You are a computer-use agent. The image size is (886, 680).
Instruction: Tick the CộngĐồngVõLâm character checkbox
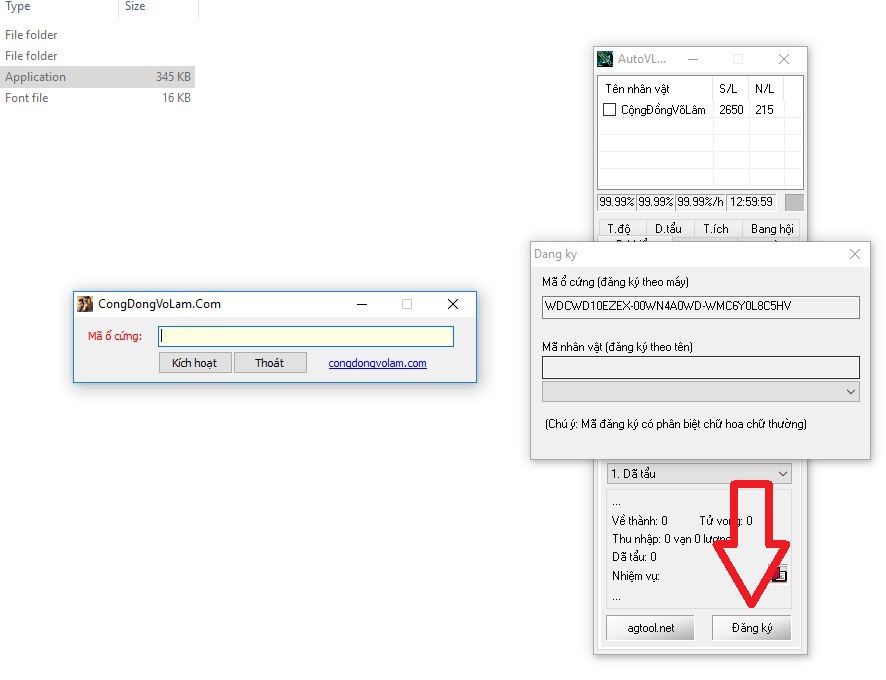tap(609, 110)
